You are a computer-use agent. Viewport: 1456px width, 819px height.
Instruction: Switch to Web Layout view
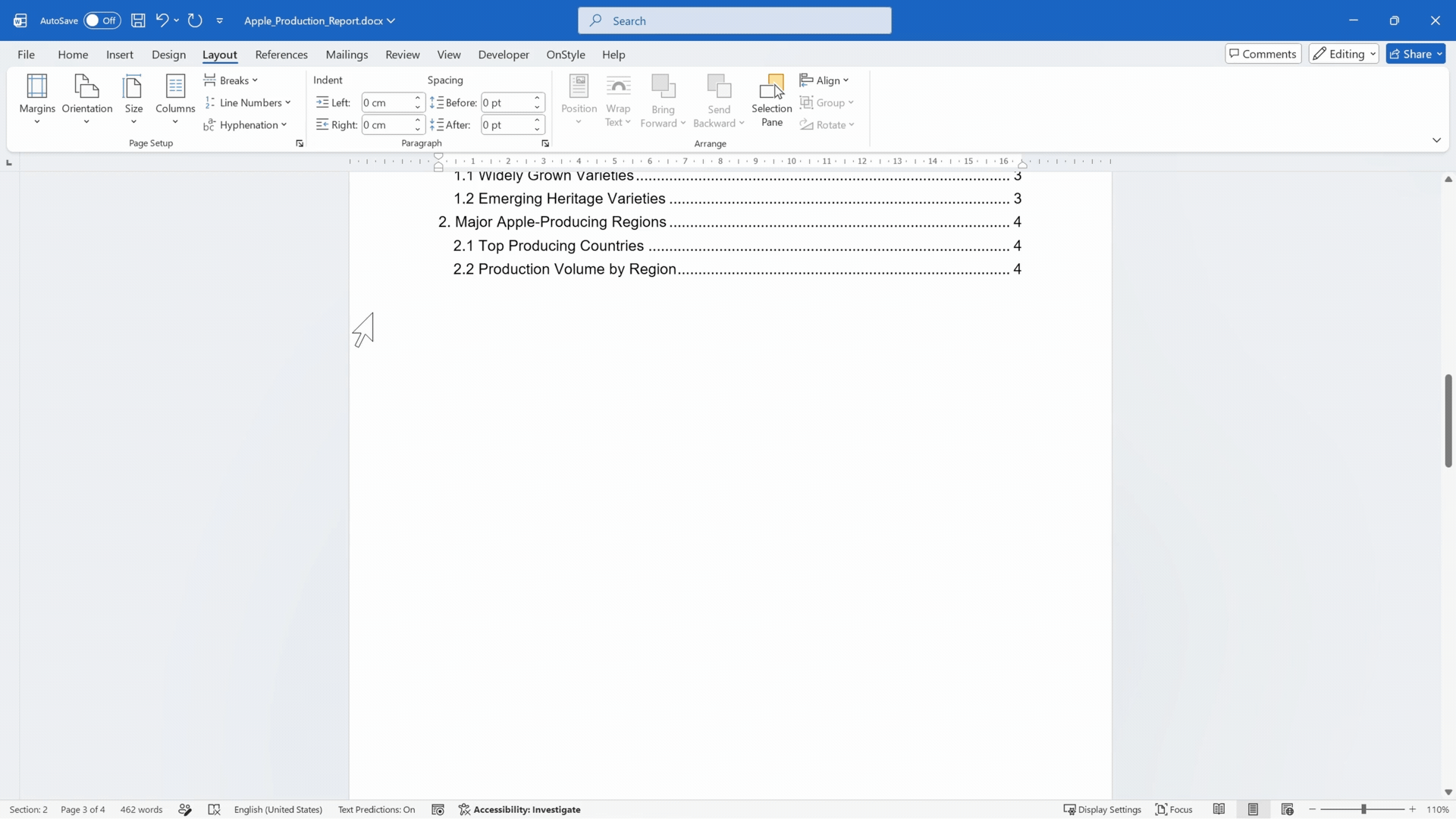[x=1287, y=809]
